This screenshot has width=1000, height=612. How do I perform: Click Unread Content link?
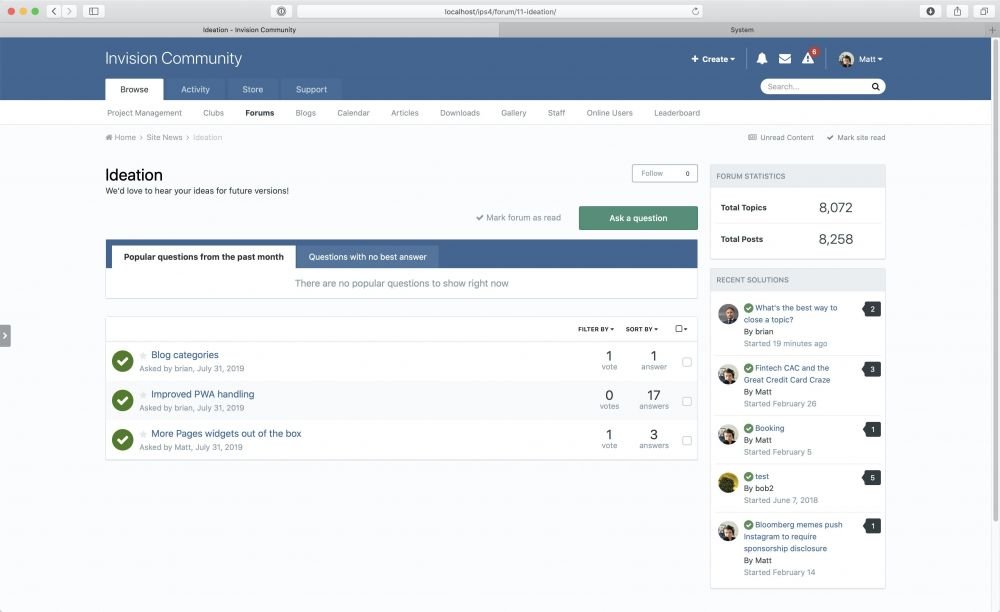781,138
